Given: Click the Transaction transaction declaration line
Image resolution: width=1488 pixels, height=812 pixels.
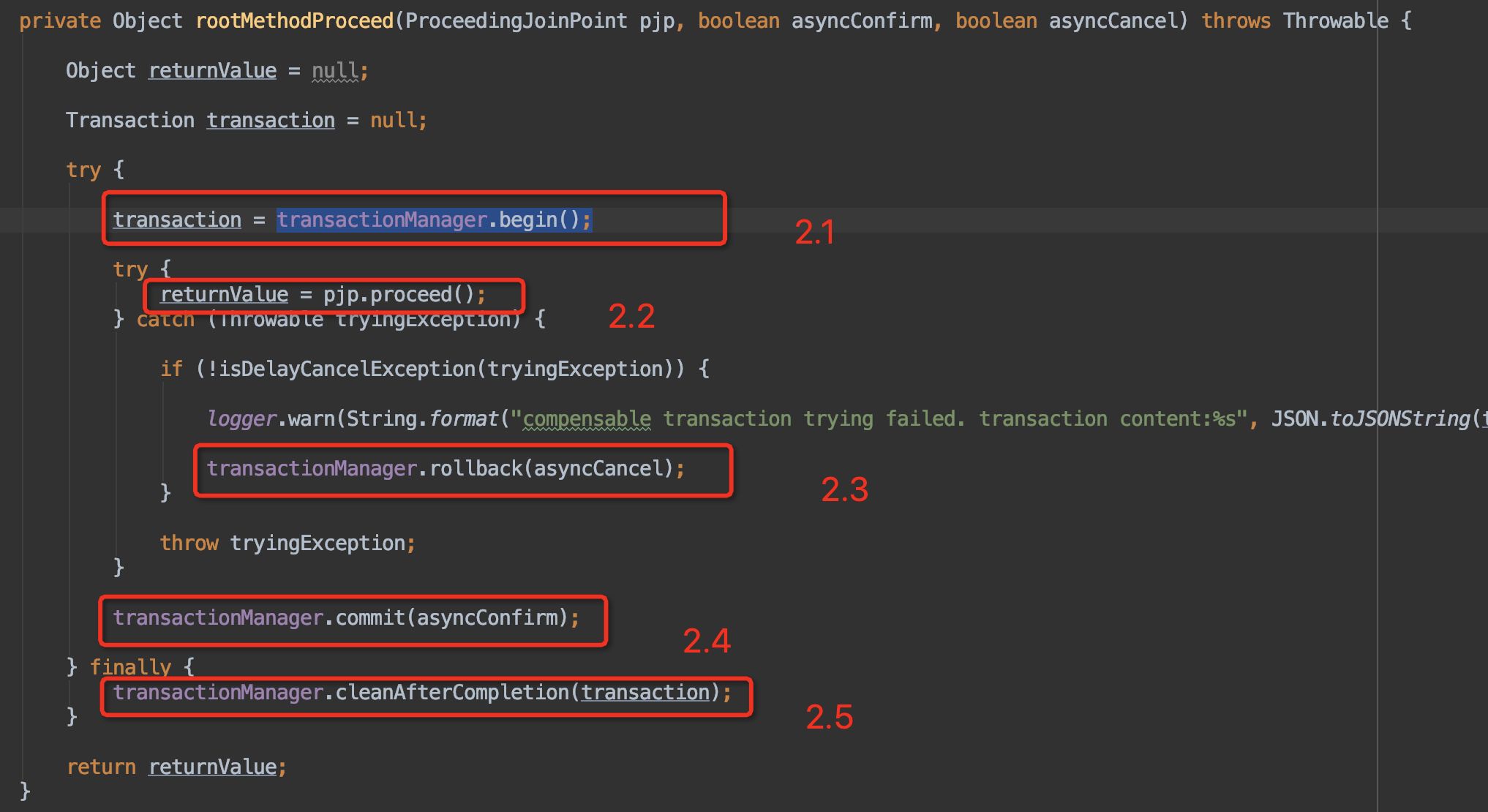Looking at the screenshot, I should coord(200,120).
